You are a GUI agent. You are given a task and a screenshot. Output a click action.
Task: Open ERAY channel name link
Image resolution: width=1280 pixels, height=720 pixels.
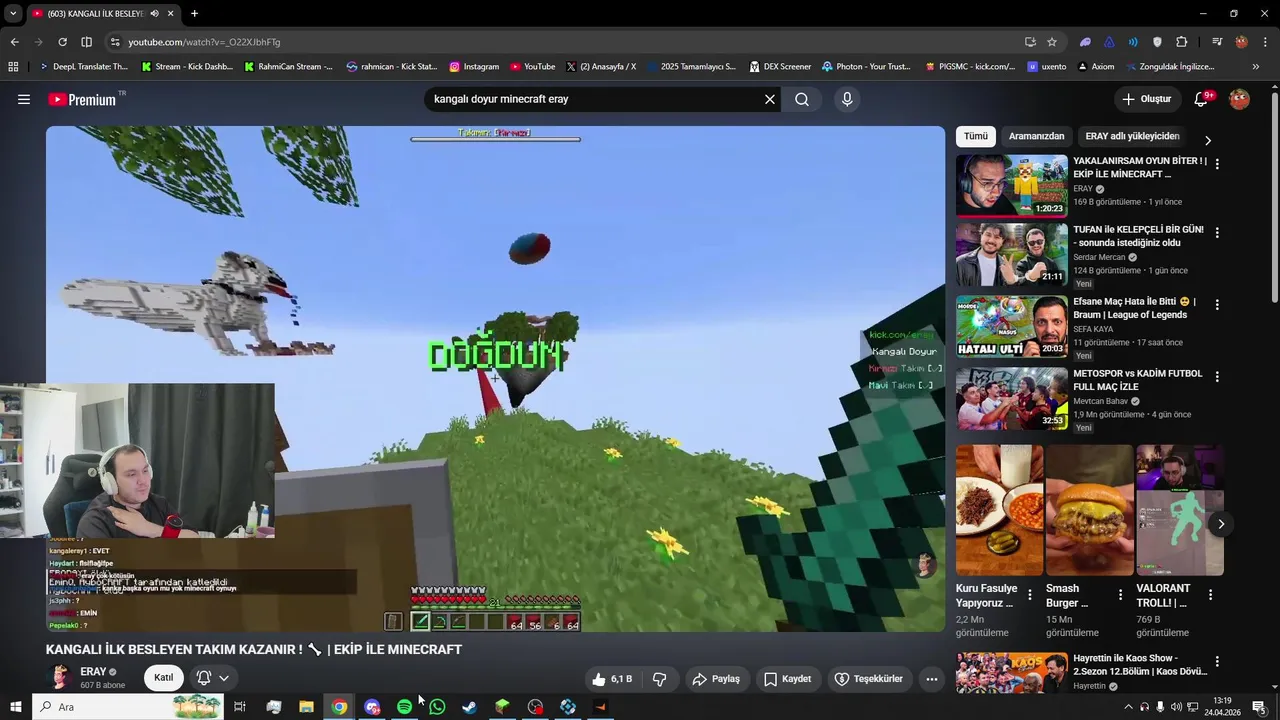(x=93, y=672)
